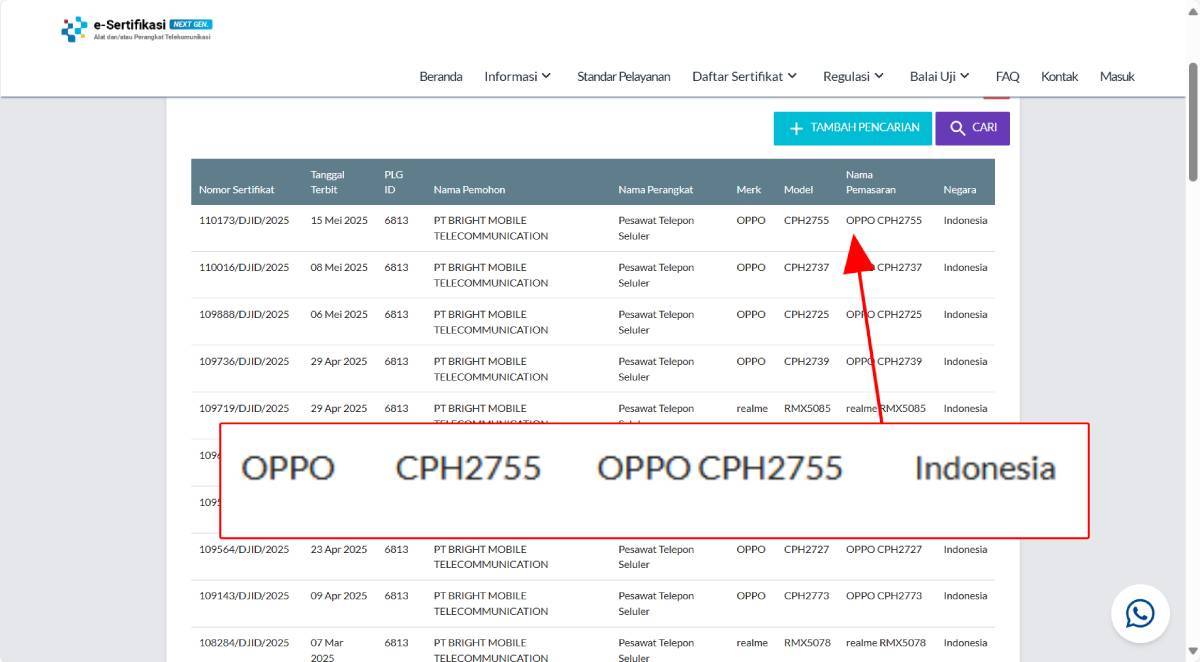
Task: Click CPH2725 in the Model column
Action: click(x=806, y=314)
